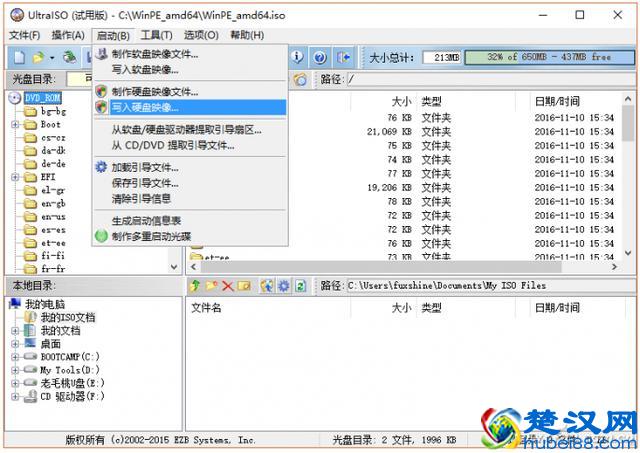The image size is (640, 453).
Task: Select the en-us folder in tree
Action: coord(53,217)
